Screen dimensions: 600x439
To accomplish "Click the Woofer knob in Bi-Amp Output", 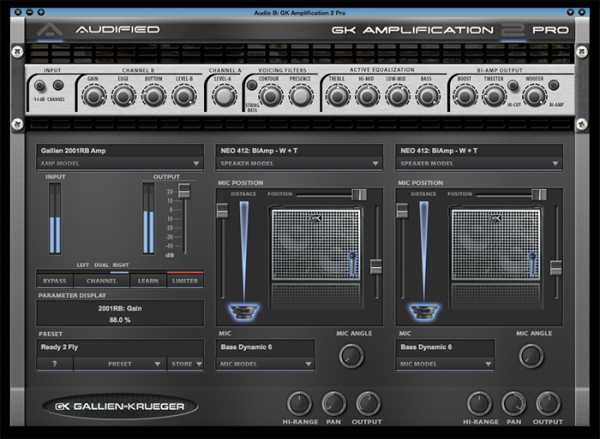I will coord(535,96).
